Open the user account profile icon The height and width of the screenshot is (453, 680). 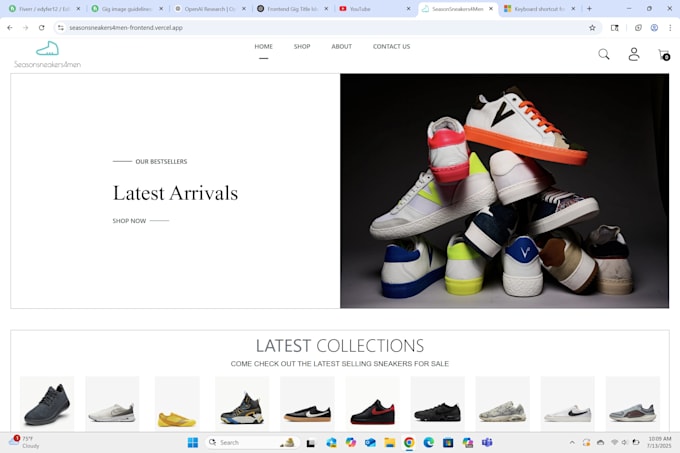[x=634, y=54]
